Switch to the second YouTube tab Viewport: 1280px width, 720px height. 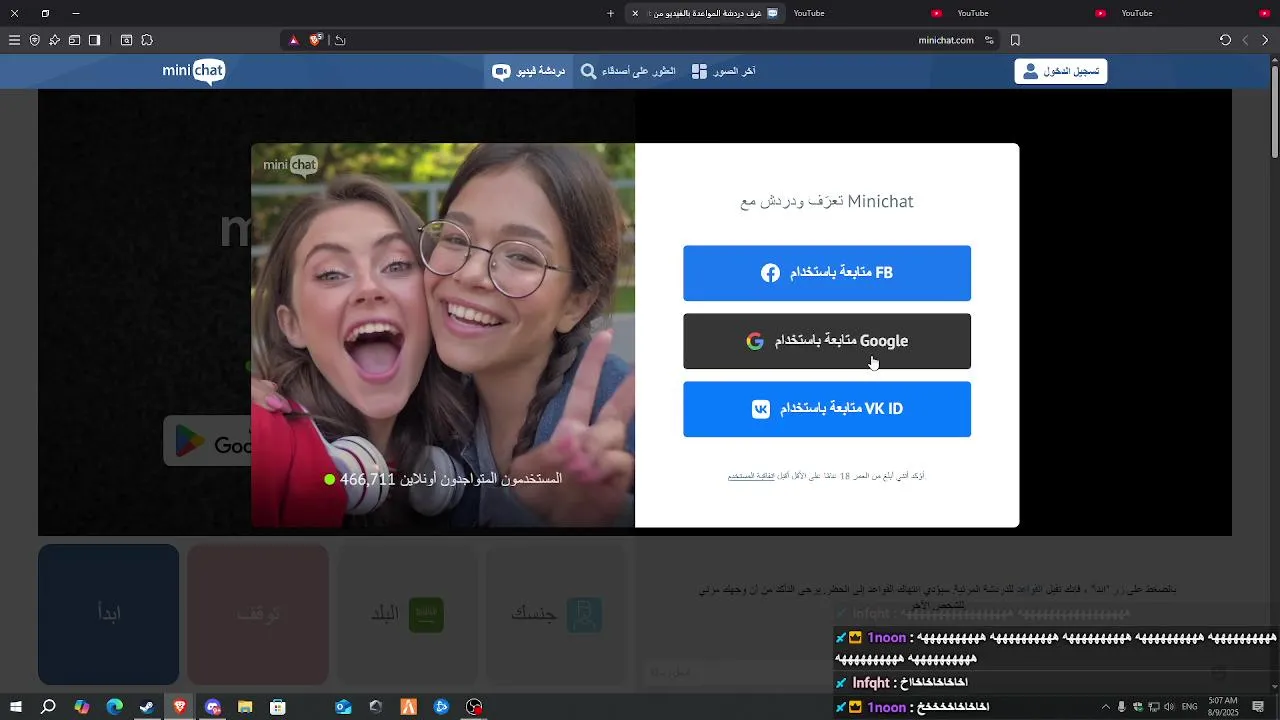pyautogui.click(x=1030, y=13)
